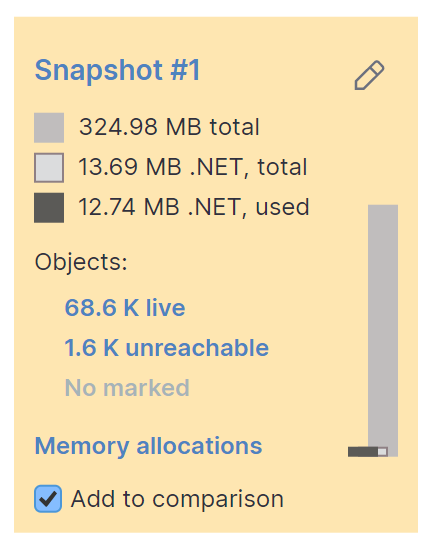Screen dimensions: 433x551
Task: Open the 1.6 K unreachable objects link
Action: (167, 348)
